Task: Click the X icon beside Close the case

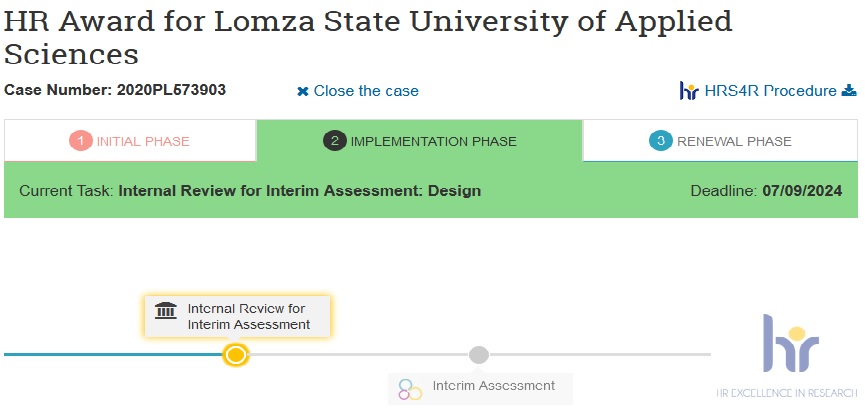Action: (302, 92)
